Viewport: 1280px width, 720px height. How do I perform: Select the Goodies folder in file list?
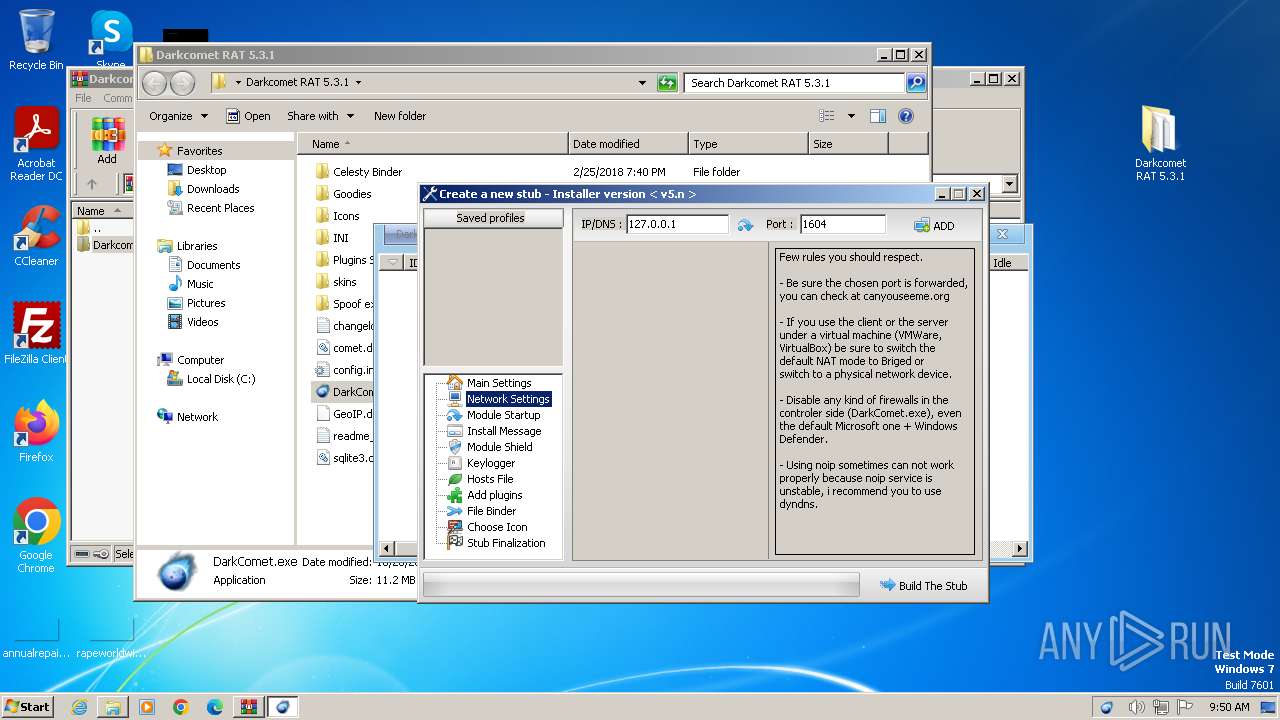(x=352, y=194)
